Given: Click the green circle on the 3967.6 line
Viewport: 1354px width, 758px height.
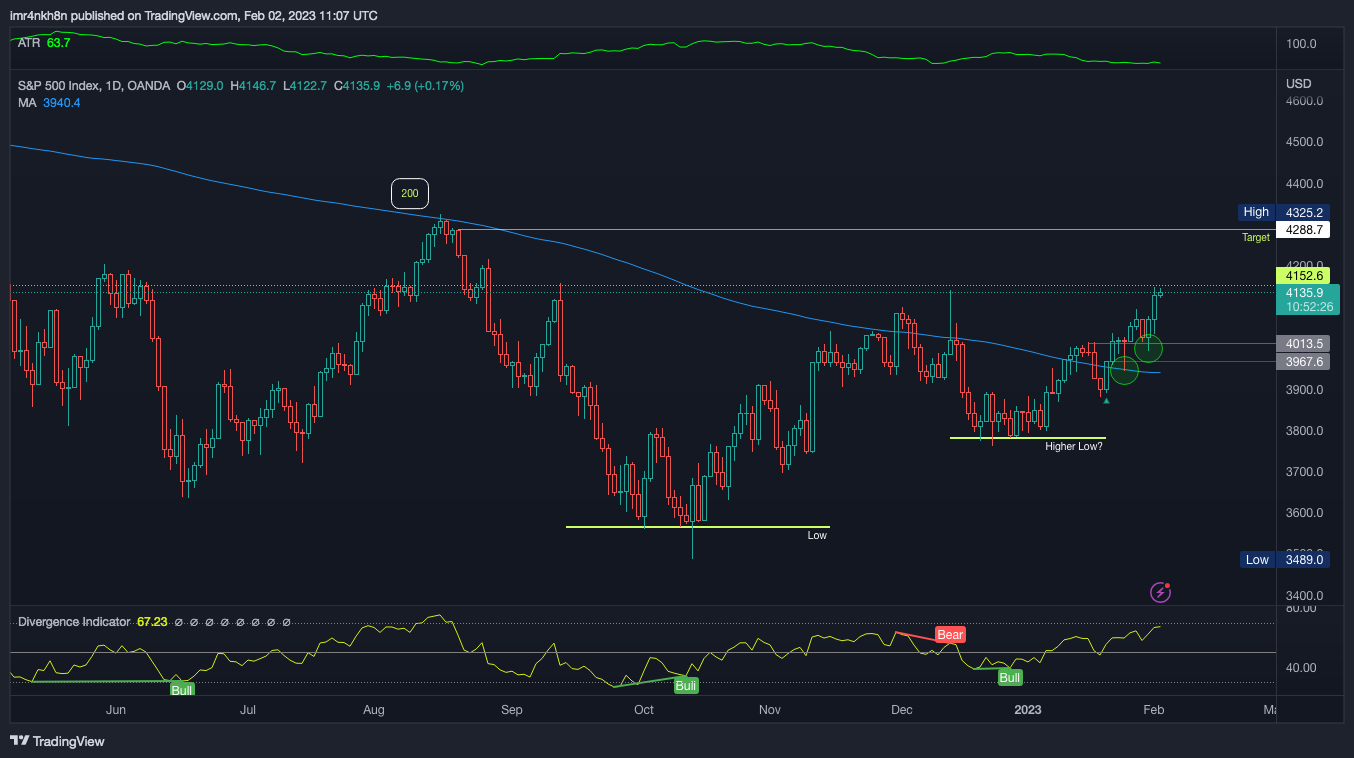Looking at the screenshot, I should pos(1125,370).
